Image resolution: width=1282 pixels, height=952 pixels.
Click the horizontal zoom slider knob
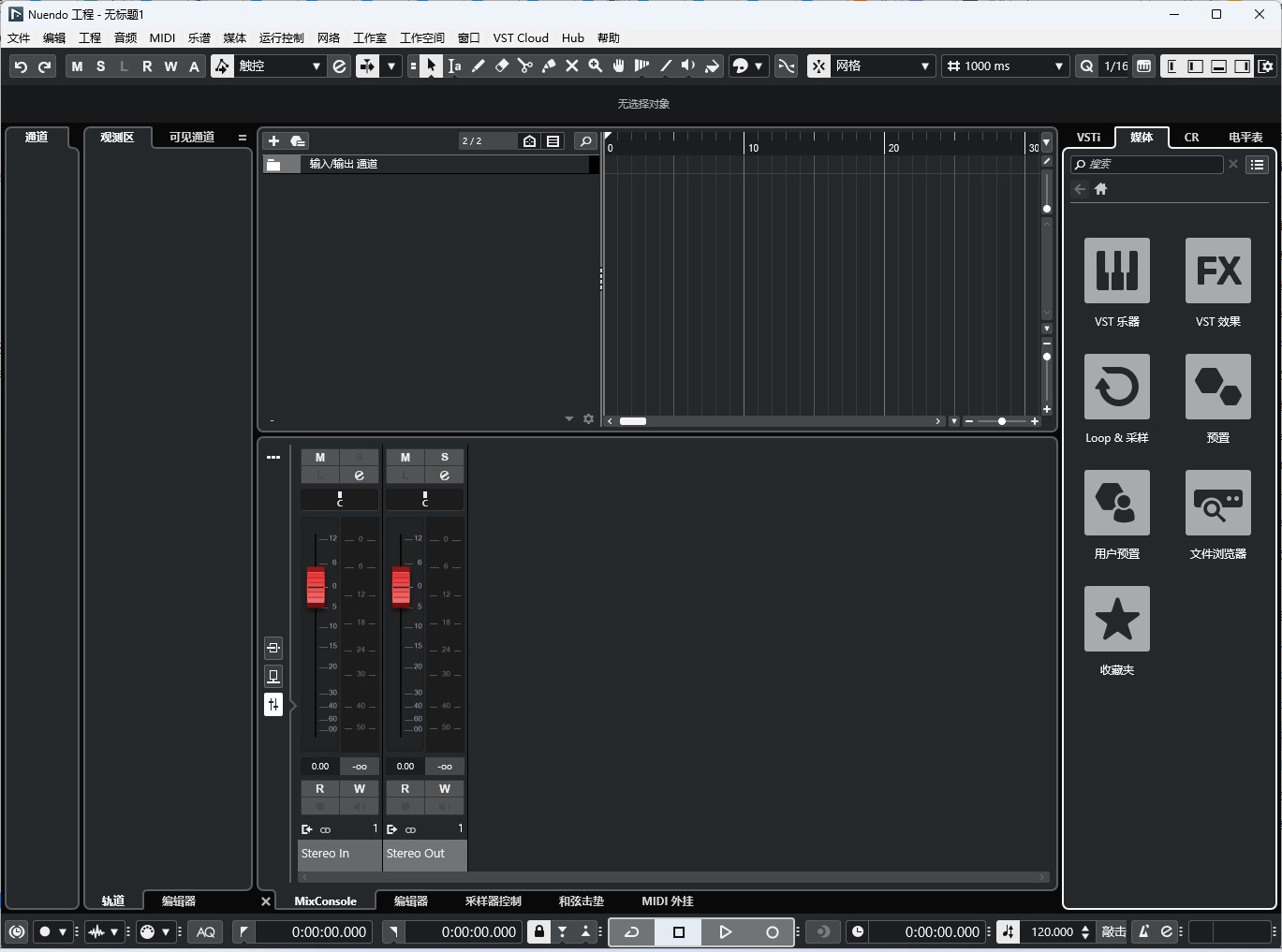(1002, 421)
